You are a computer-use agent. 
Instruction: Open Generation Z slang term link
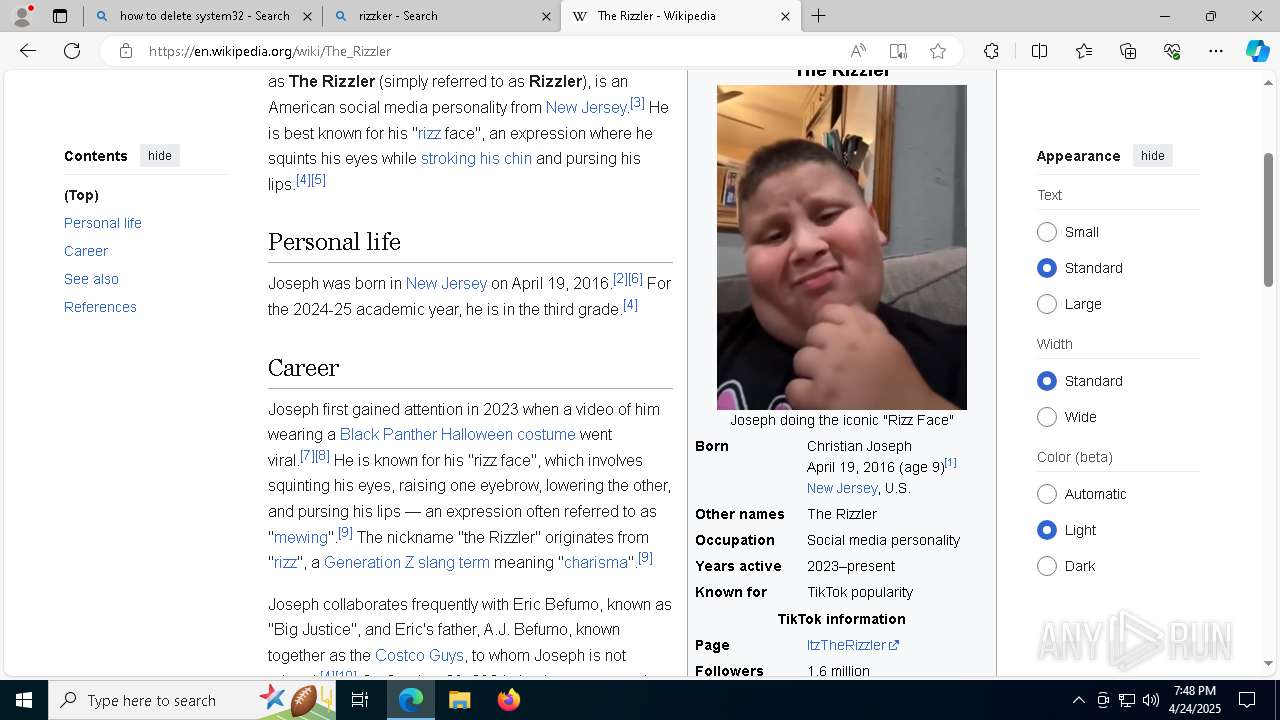pos(407,562)
